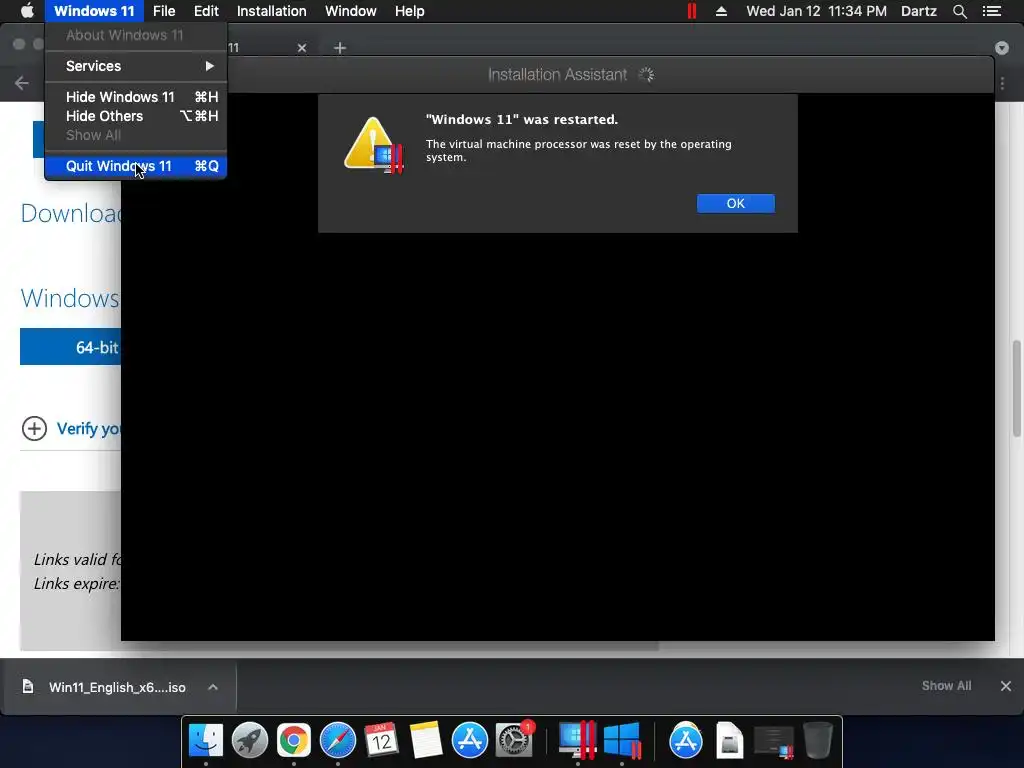1024x768 pixels.
Task: Open Windows 11 VM icon in Dock
Action: pos(622,741)
